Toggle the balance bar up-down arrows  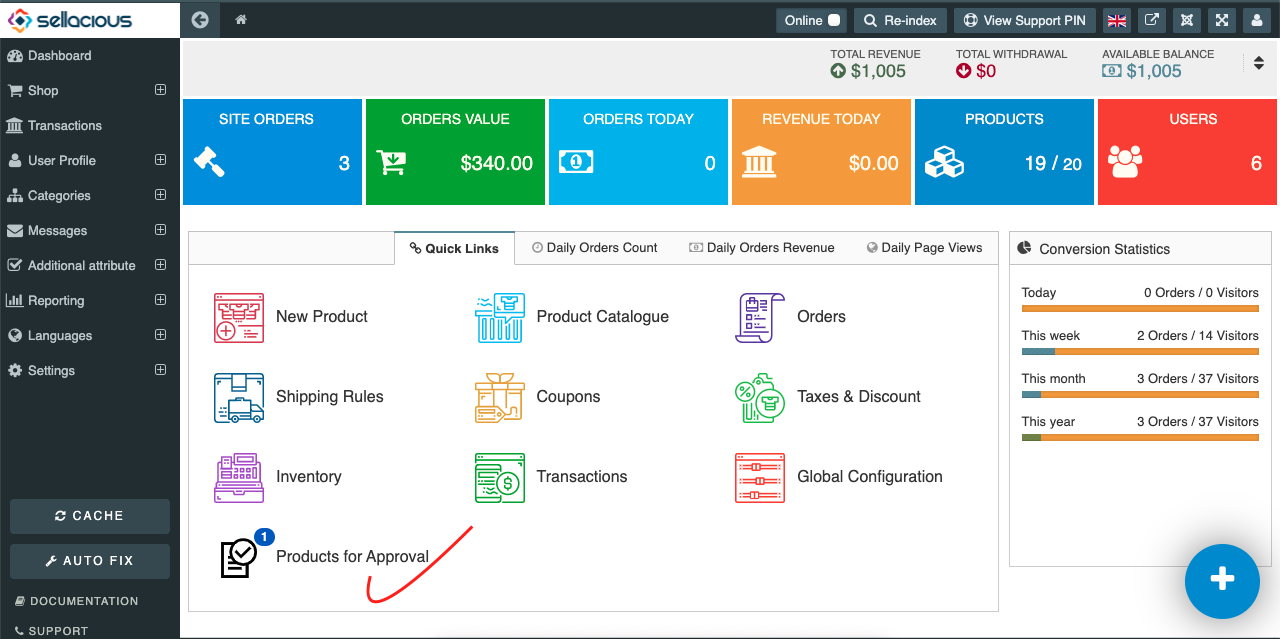[1259, 63]
